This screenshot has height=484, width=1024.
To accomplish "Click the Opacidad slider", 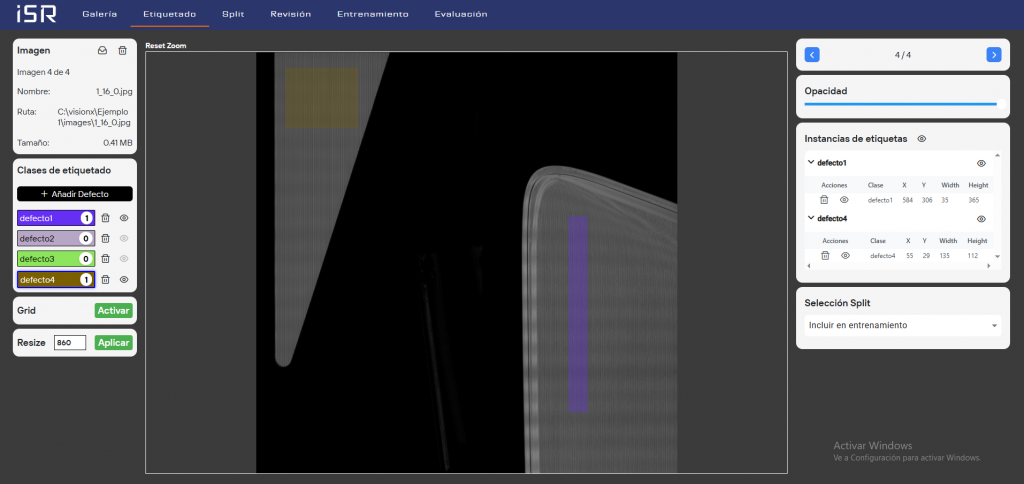I will [x=900, y=103].
